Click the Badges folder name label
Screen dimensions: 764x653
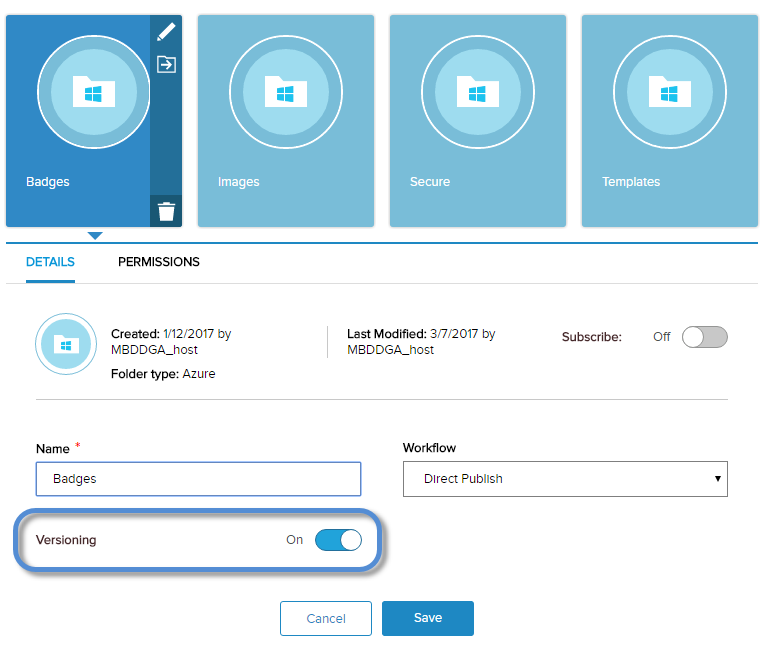48,182
